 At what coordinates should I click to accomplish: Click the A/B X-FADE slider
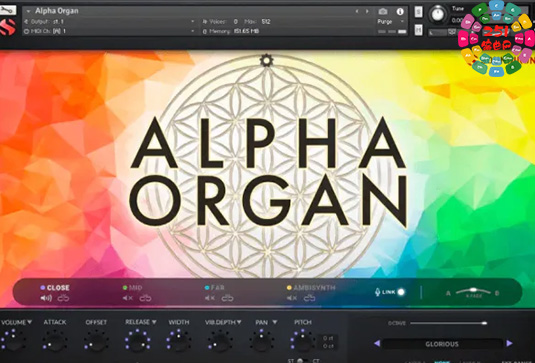click(x=473, y=291)
